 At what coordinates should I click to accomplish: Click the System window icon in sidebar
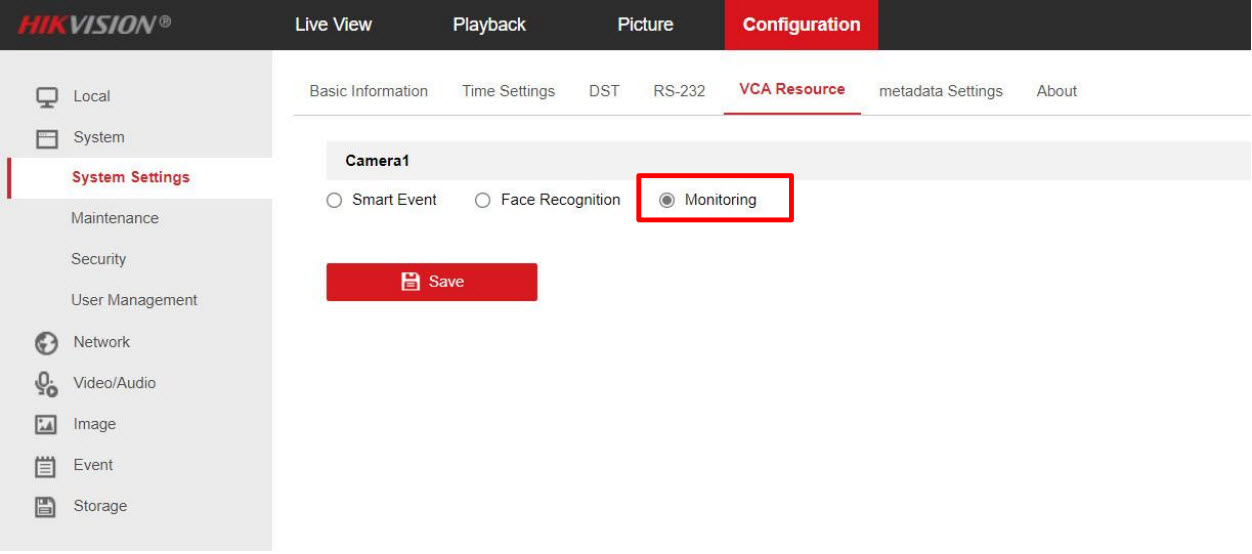pos(46,138)
